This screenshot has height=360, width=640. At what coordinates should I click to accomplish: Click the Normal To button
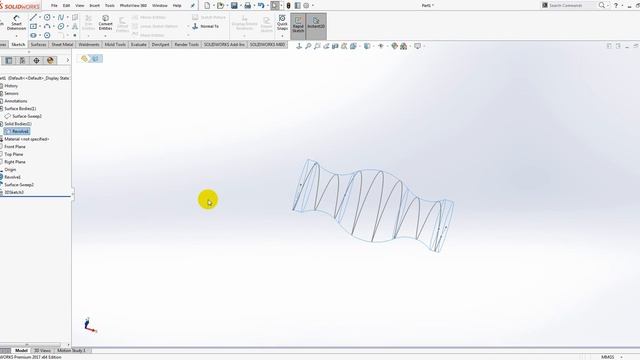(x=206, y=26)
